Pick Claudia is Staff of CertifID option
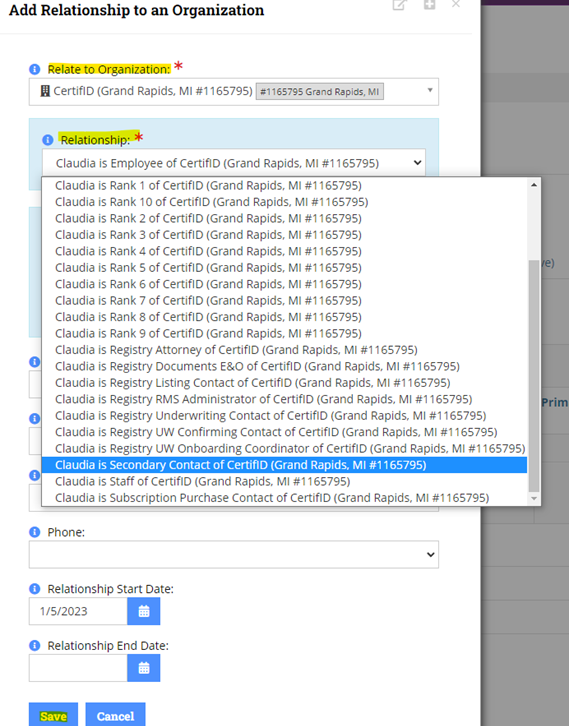The height and width of the screenshot is (726, 569). click(284, 482)
